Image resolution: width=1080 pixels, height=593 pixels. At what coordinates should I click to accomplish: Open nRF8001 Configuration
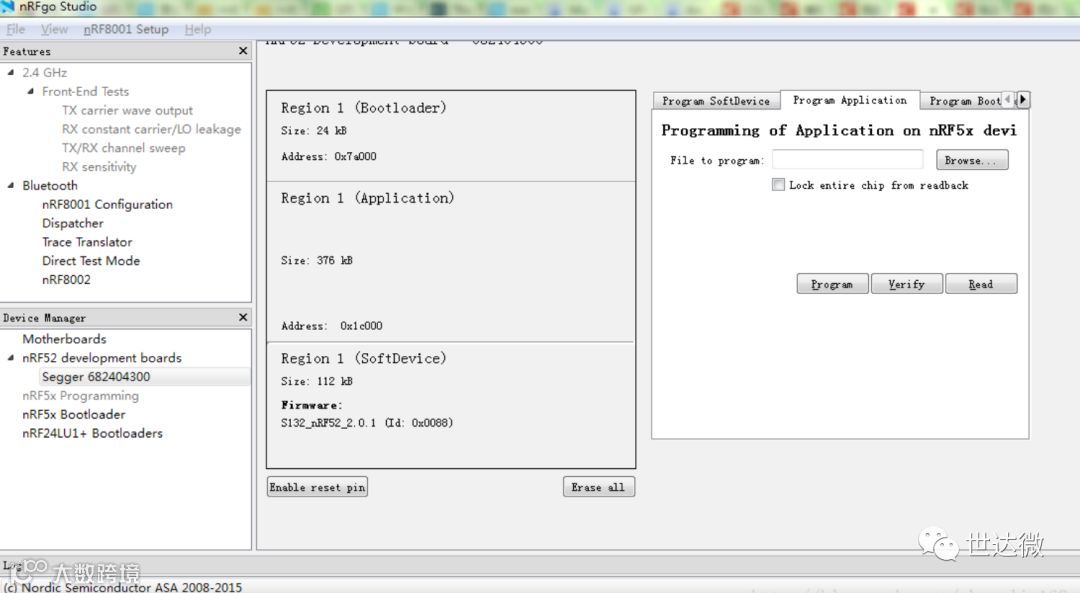107,204
